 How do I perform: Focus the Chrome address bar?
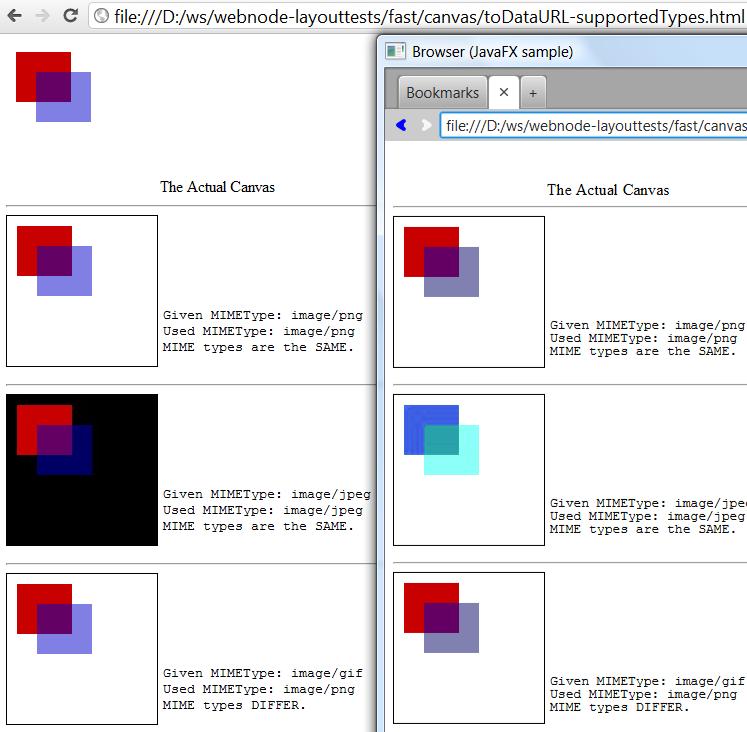(420, 16)
